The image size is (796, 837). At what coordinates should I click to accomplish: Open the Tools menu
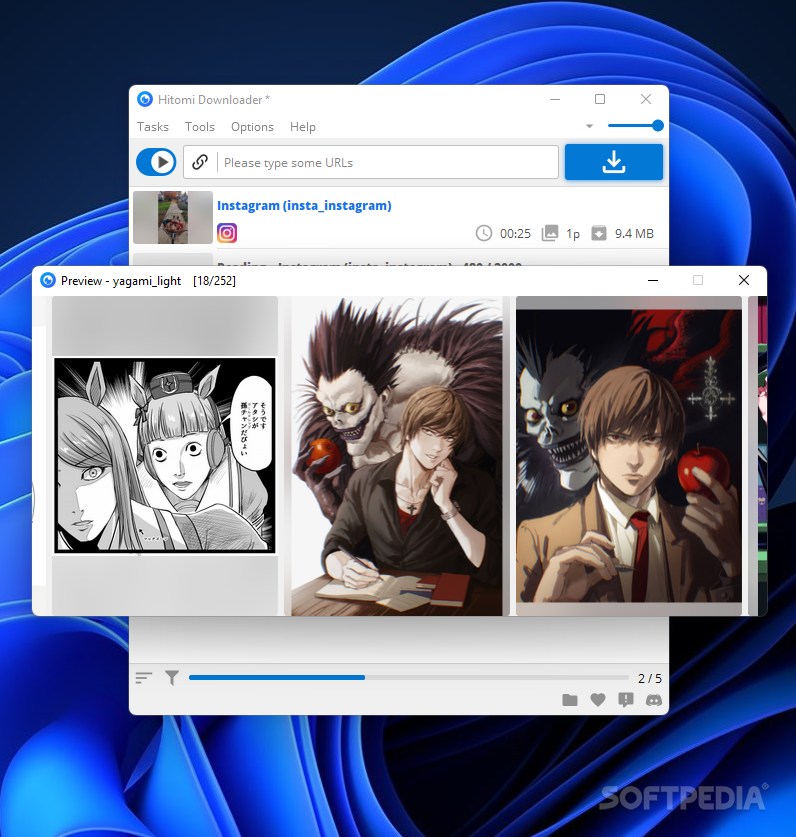coord(200,127)
